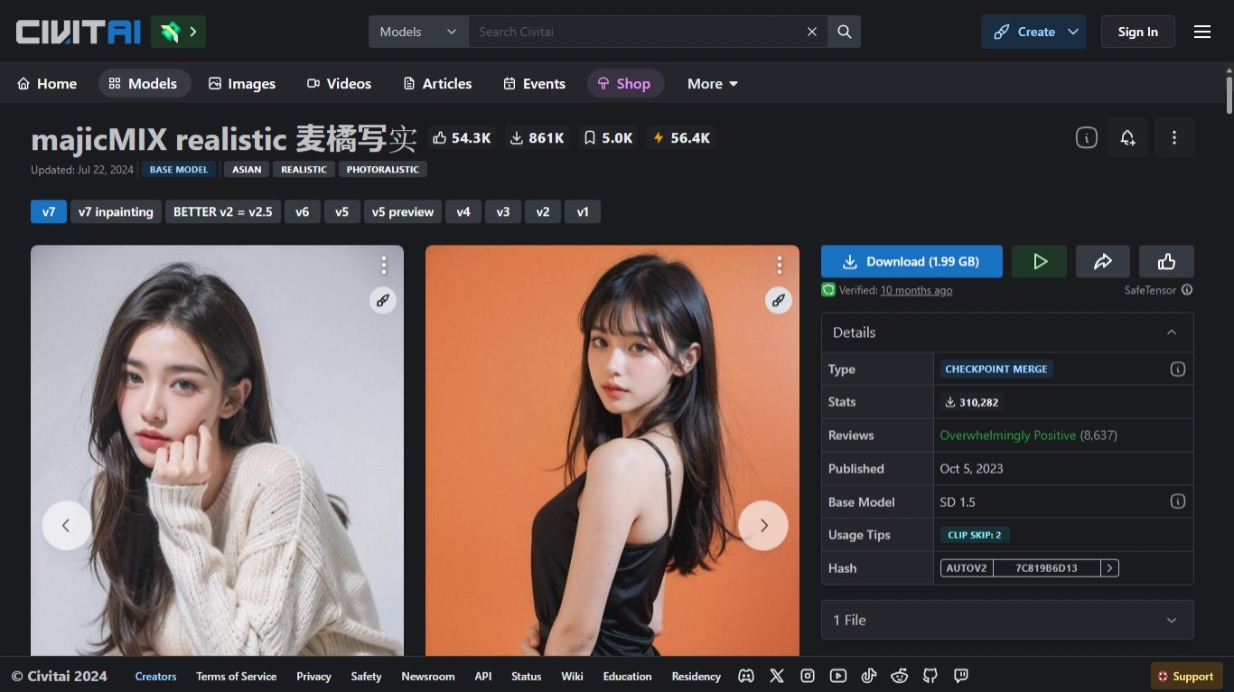Image resolution: width=1234 pixels, height=692 pixels.
Task: Download the 1.99 GB model file
Action: pos(911,261)
